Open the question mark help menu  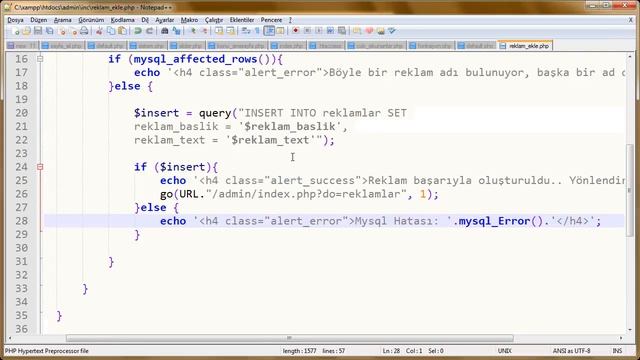pyautogui.click(x=290, y=20)
